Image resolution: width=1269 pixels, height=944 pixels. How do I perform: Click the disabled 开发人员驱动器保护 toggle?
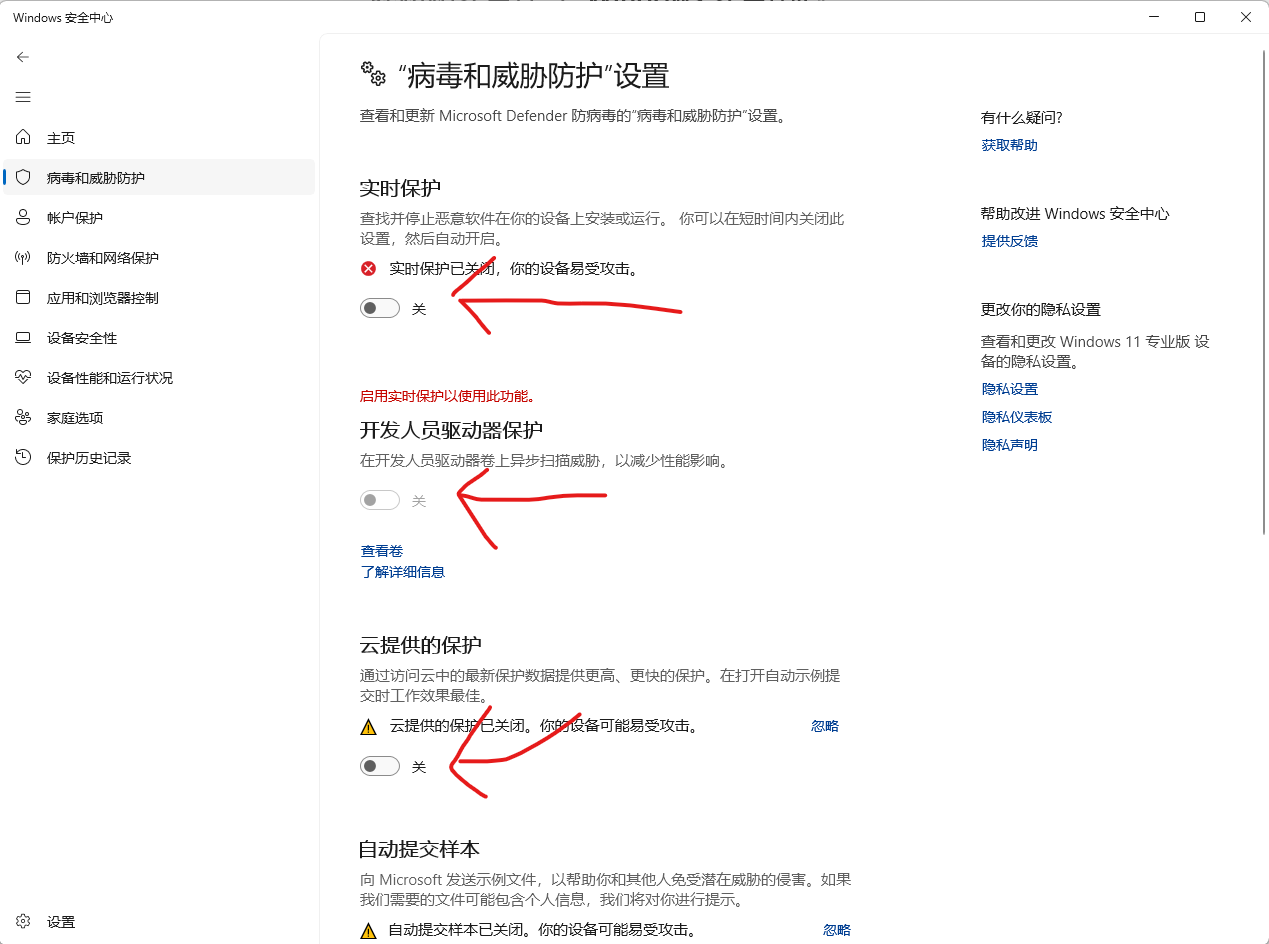pyautogui.click(x=380, y=500)
